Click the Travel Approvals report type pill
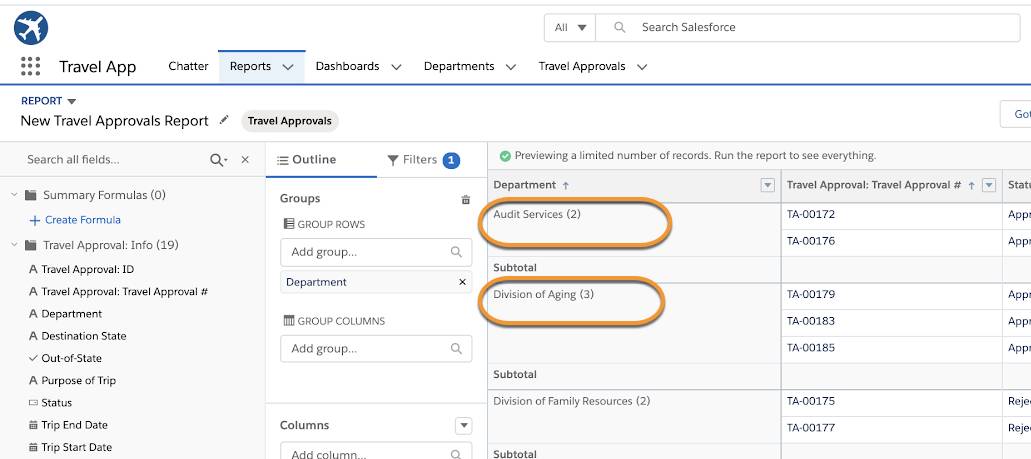1031x459 pixels. 289,121
